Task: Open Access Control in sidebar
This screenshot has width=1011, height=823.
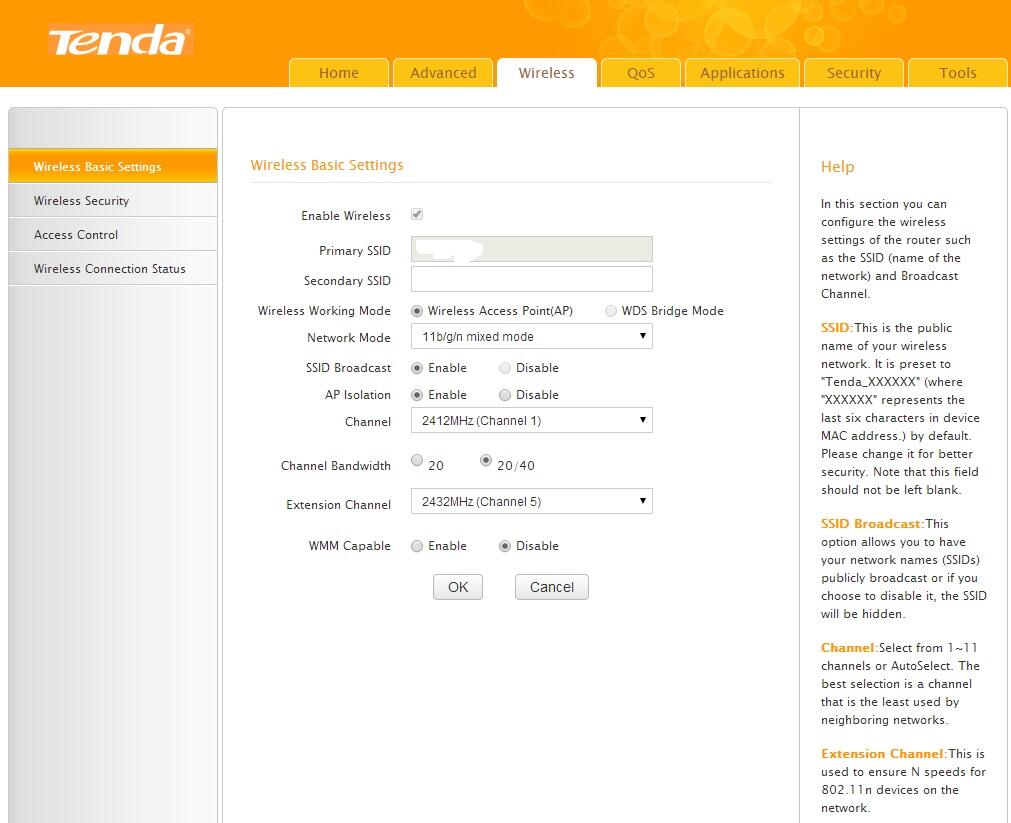Action: point(113,235)
